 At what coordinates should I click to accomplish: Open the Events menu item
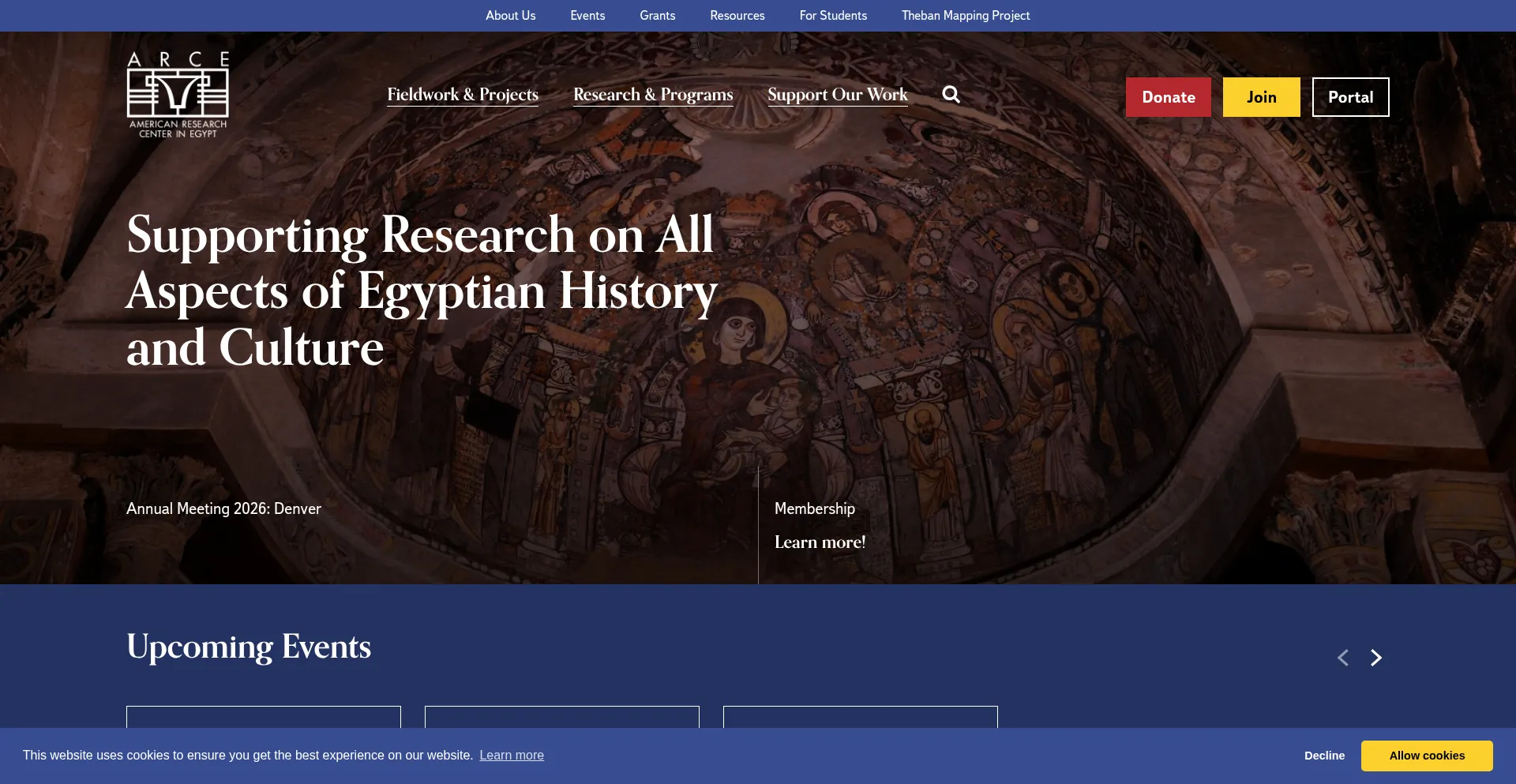587,16
